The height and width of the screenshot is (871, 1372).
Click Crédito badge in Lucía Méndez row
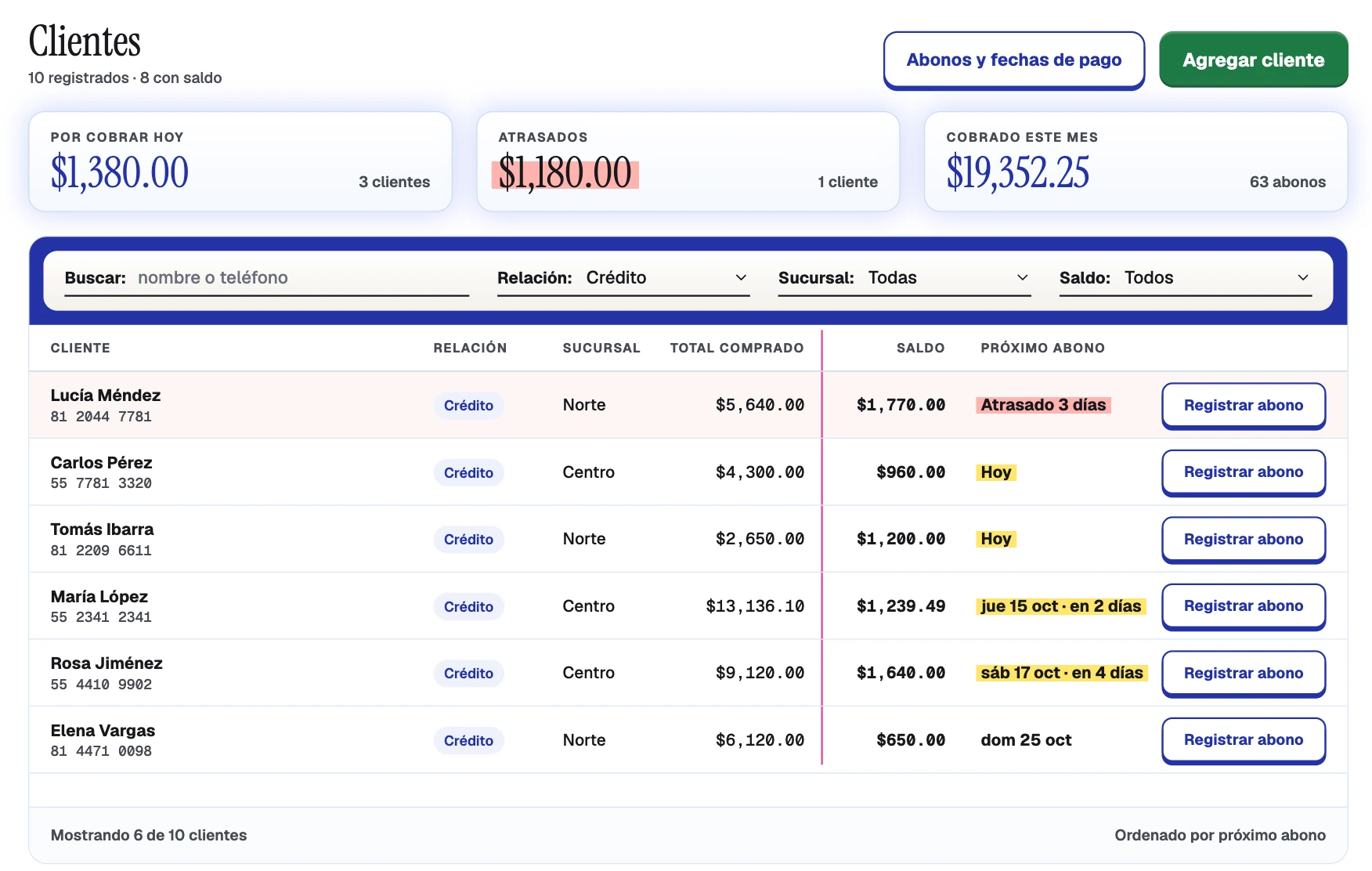tap(468, 406)
